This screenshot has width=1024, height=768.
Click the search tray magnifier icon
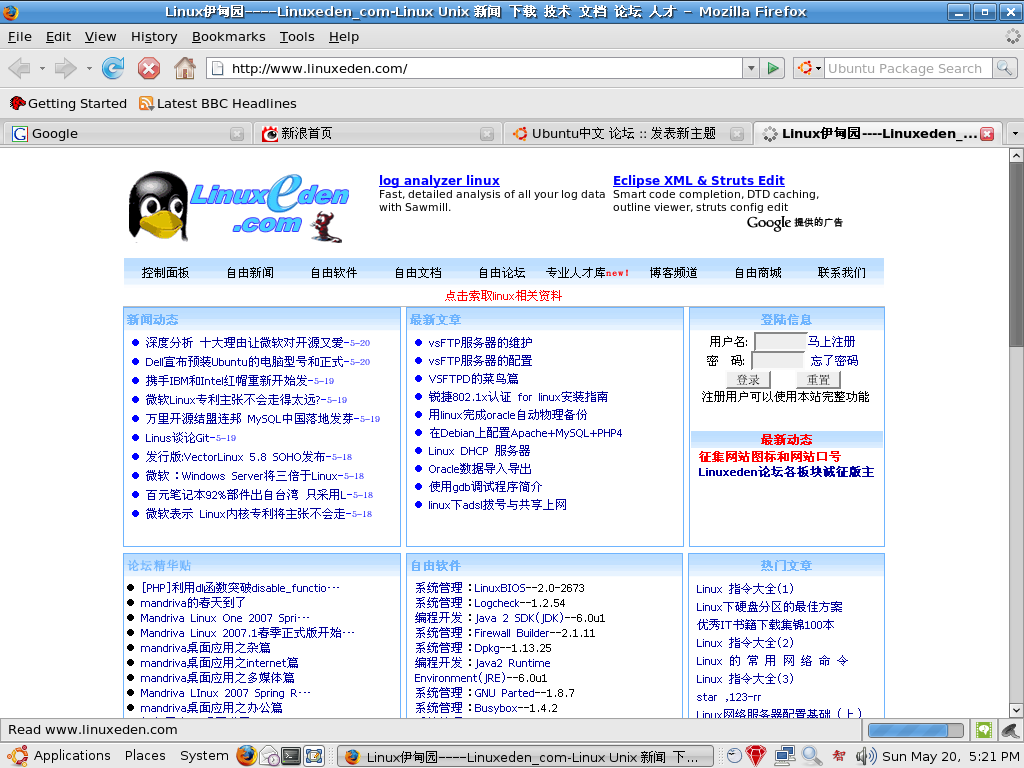[x=812, y=756]
